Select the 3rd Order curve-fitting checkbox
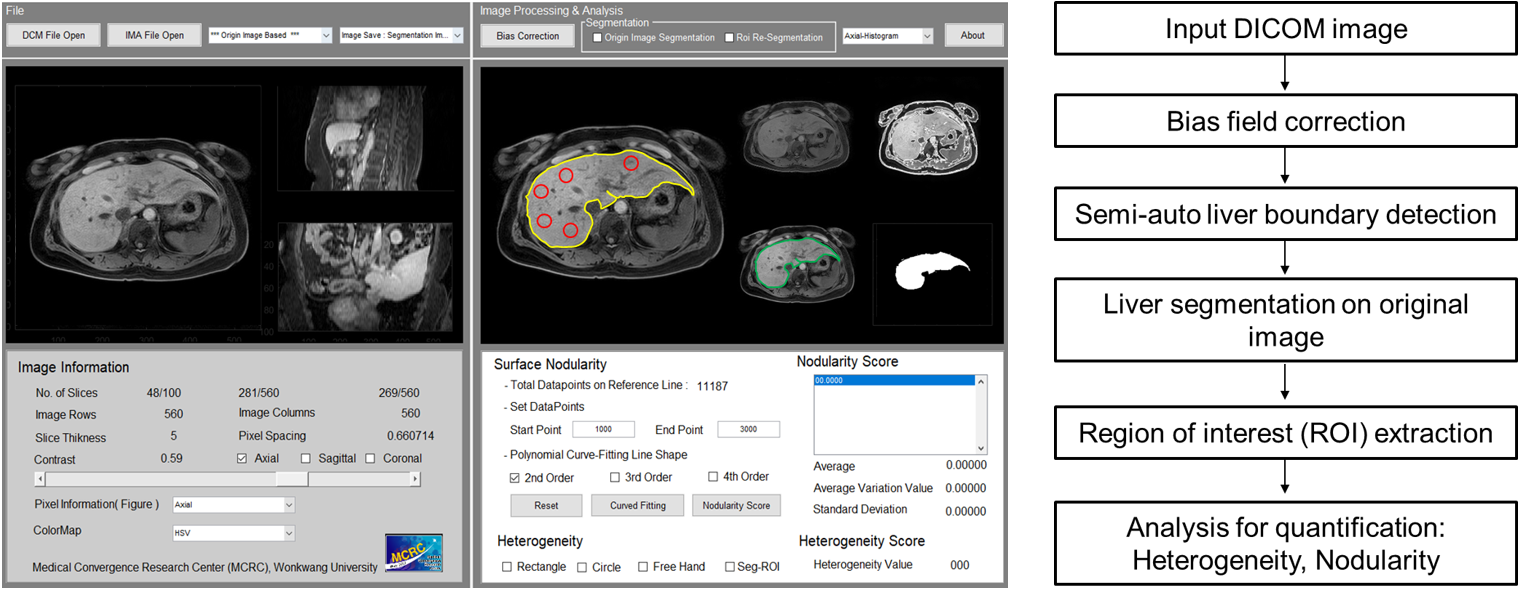The image size is (1521, 590). [614, 477]
